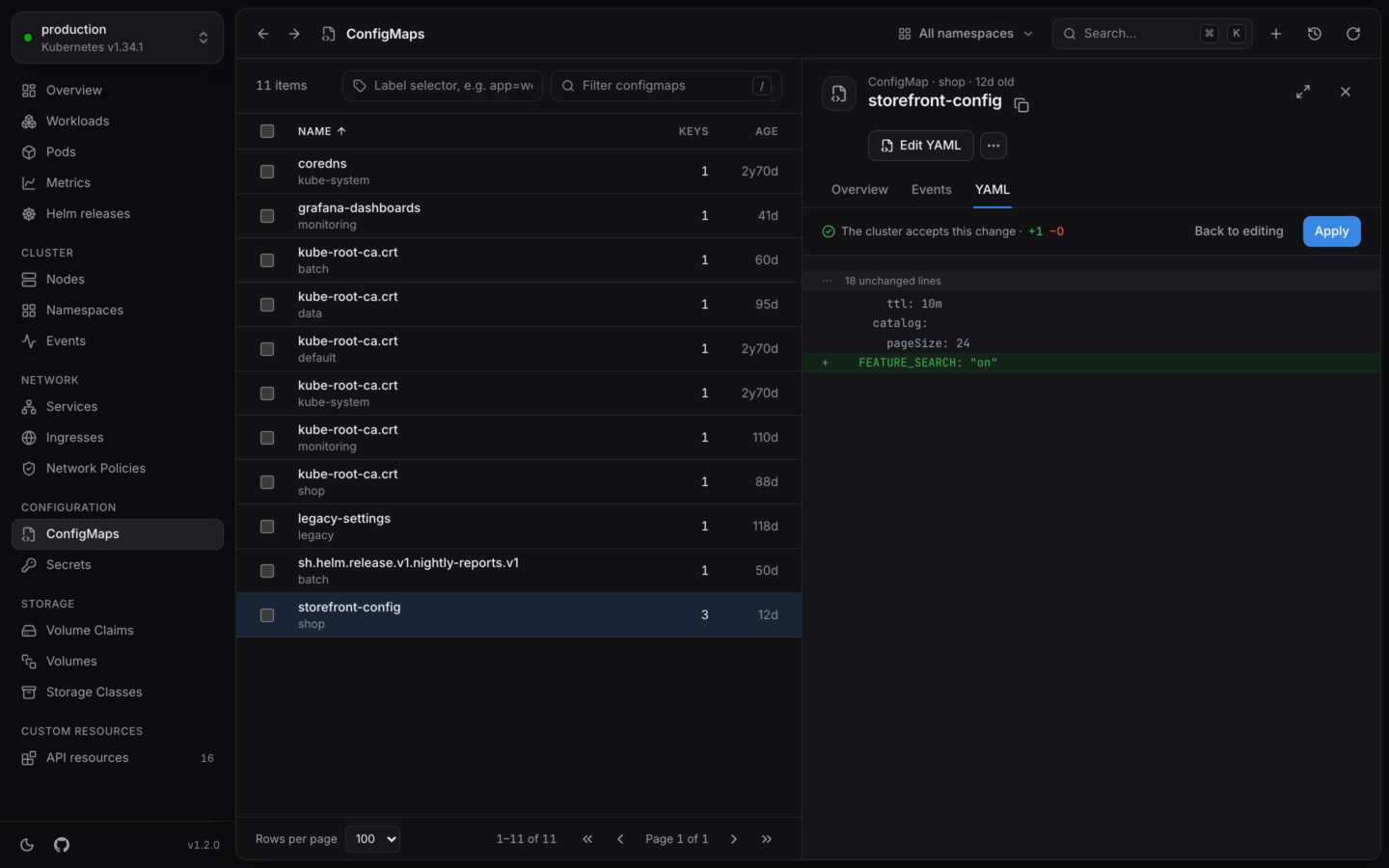1389x868 pixels.
Task: Open the global Search box
Action: point(1153,34)
